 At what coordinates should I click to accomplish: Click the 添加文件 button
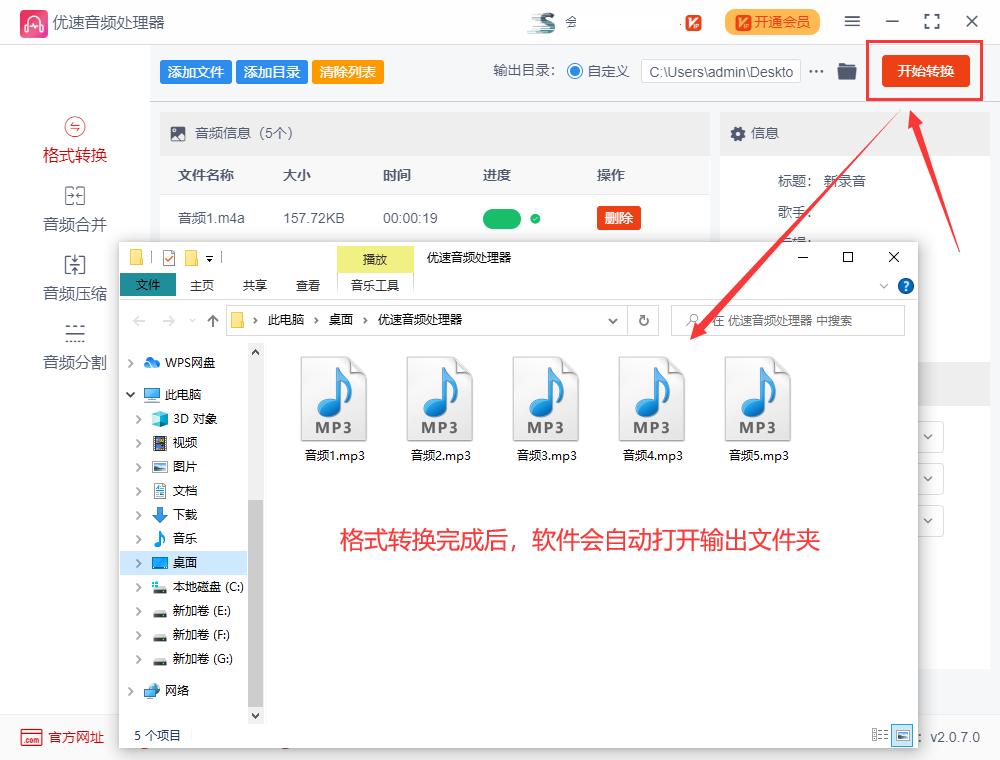[196, 72]
